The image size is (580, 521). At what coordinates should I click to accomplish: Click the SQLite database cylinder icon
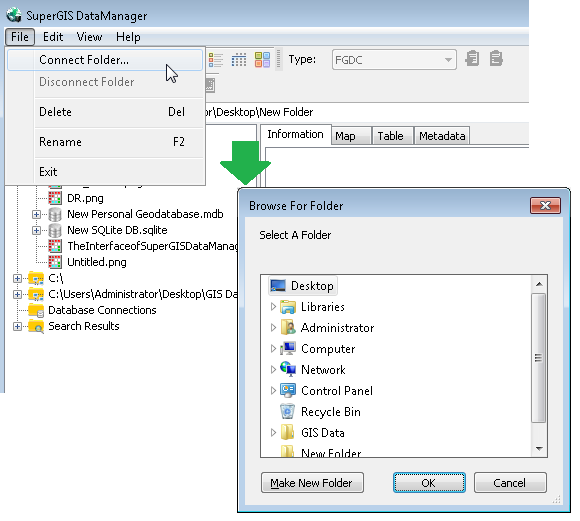[55, 230]
